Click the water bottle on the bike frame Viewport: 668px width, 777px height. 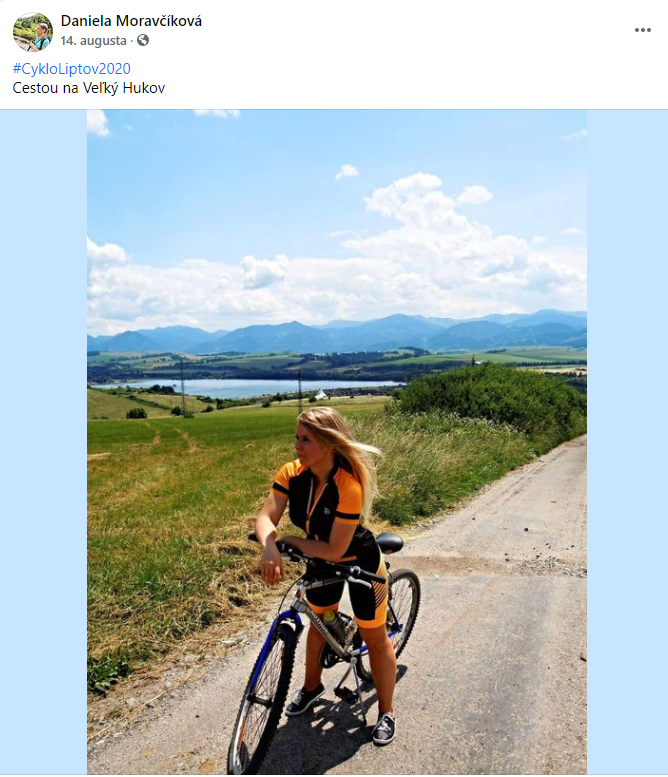[335, 625]
